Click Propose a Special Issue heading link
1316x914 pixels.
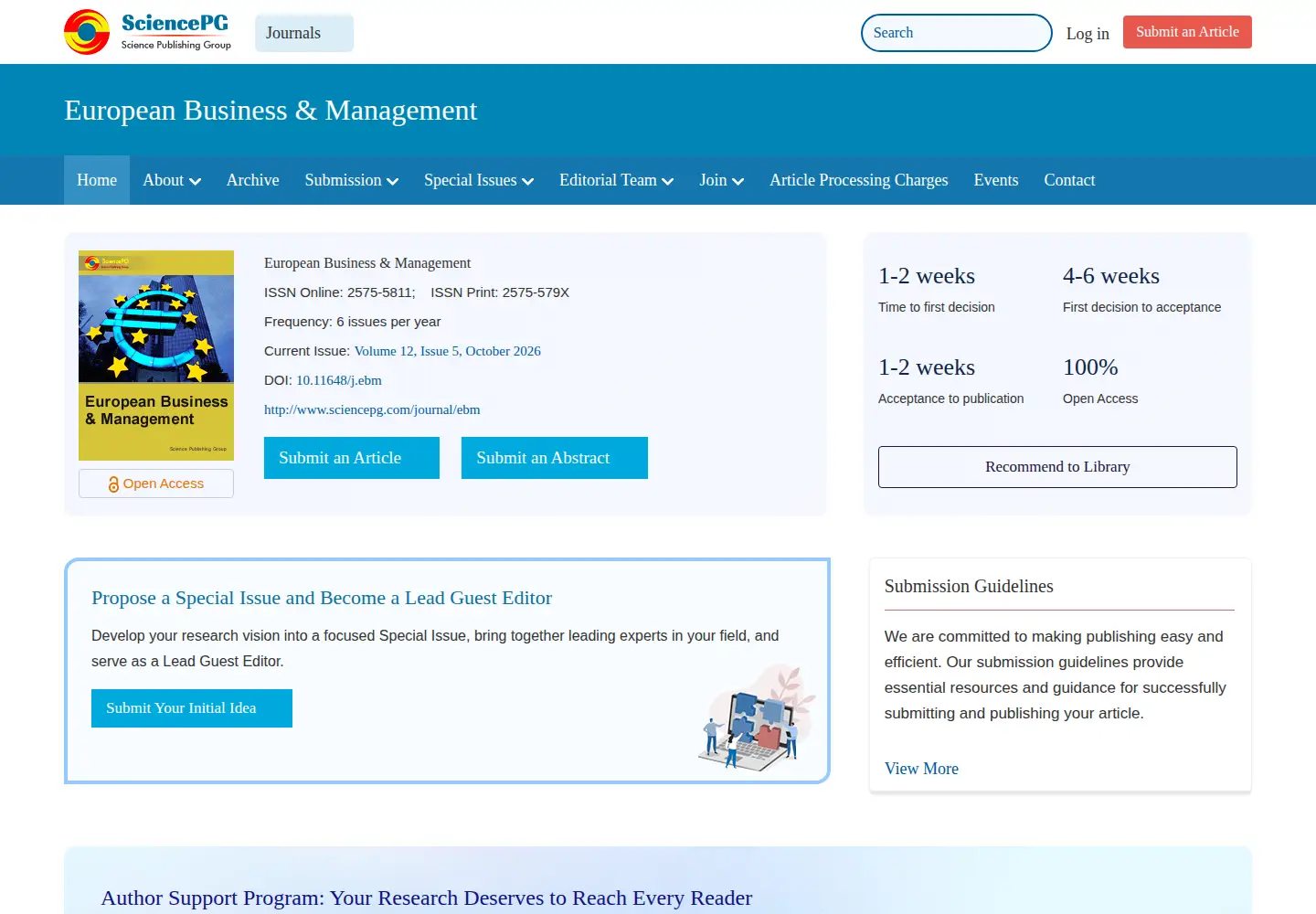click(x=322, y=598)
